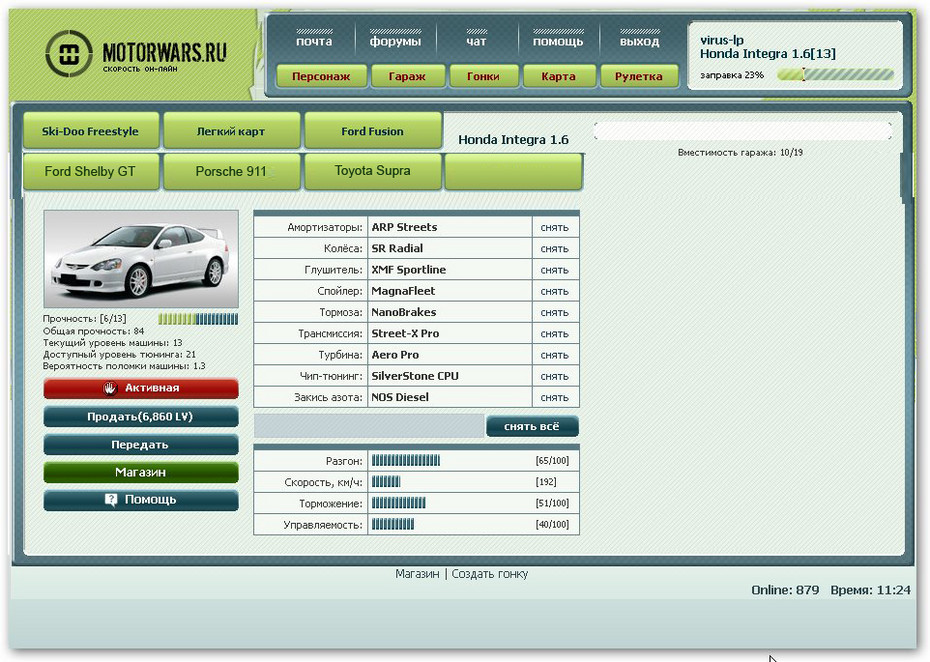Click the Магазин link at the page bottom
Image resolution: width=930 pixels, height=662 pixels.
[418, 574]
